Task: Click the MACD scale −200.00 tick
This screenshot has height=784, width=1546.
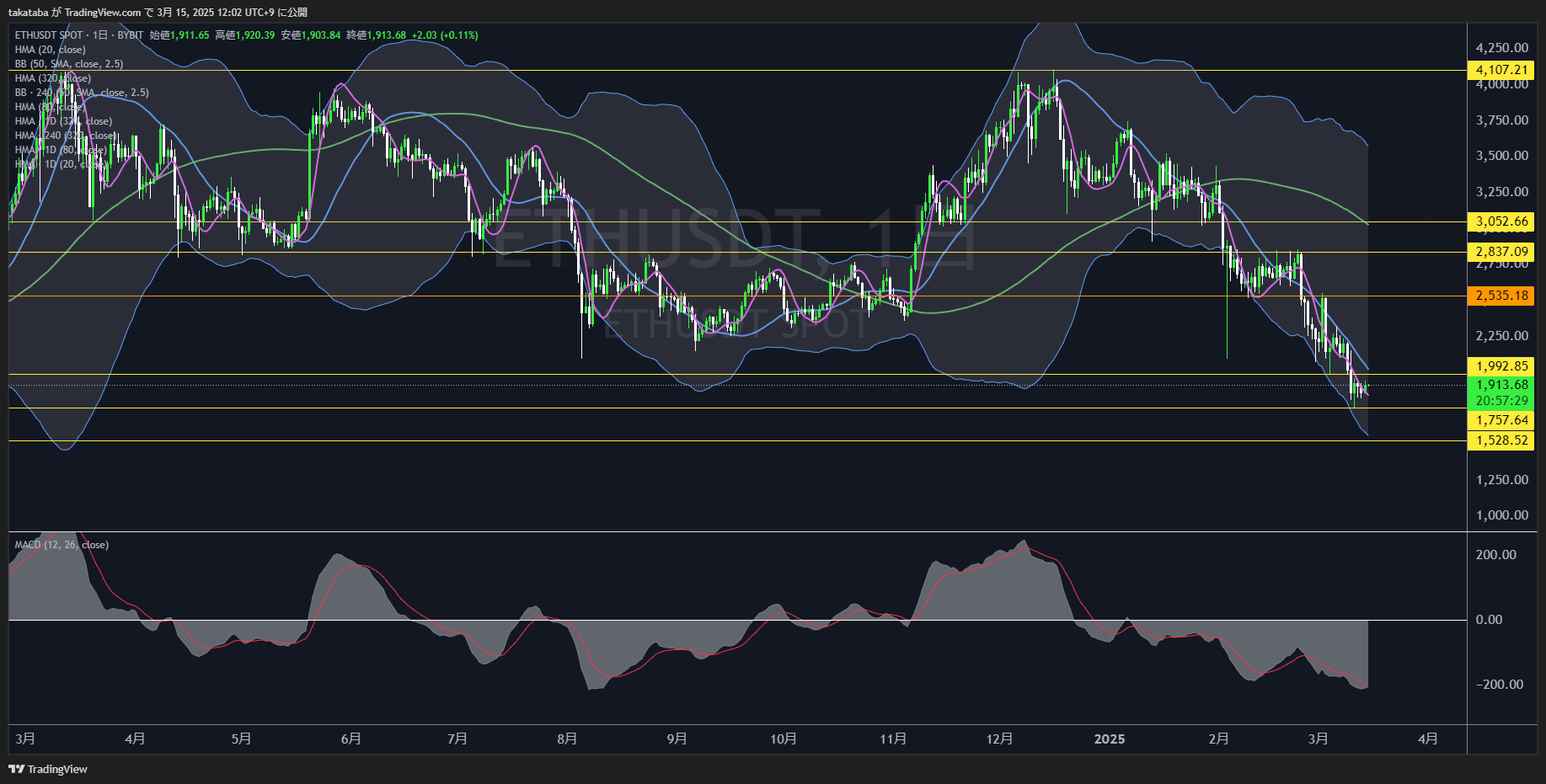Action: pos(1500,685)
